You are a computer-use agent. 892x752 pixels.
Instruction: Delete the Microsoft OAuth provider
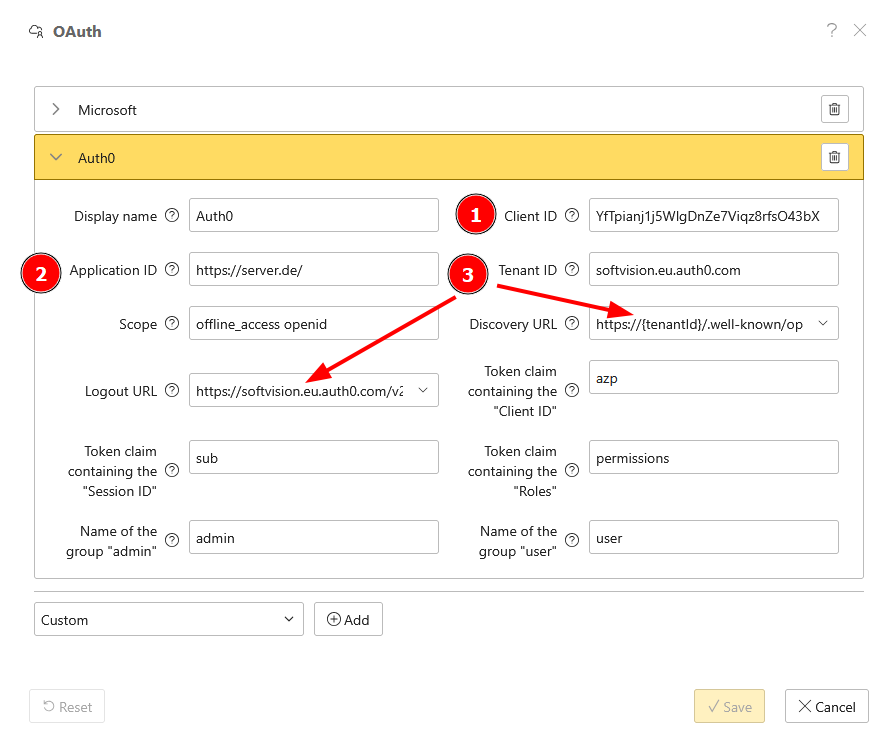835,109
